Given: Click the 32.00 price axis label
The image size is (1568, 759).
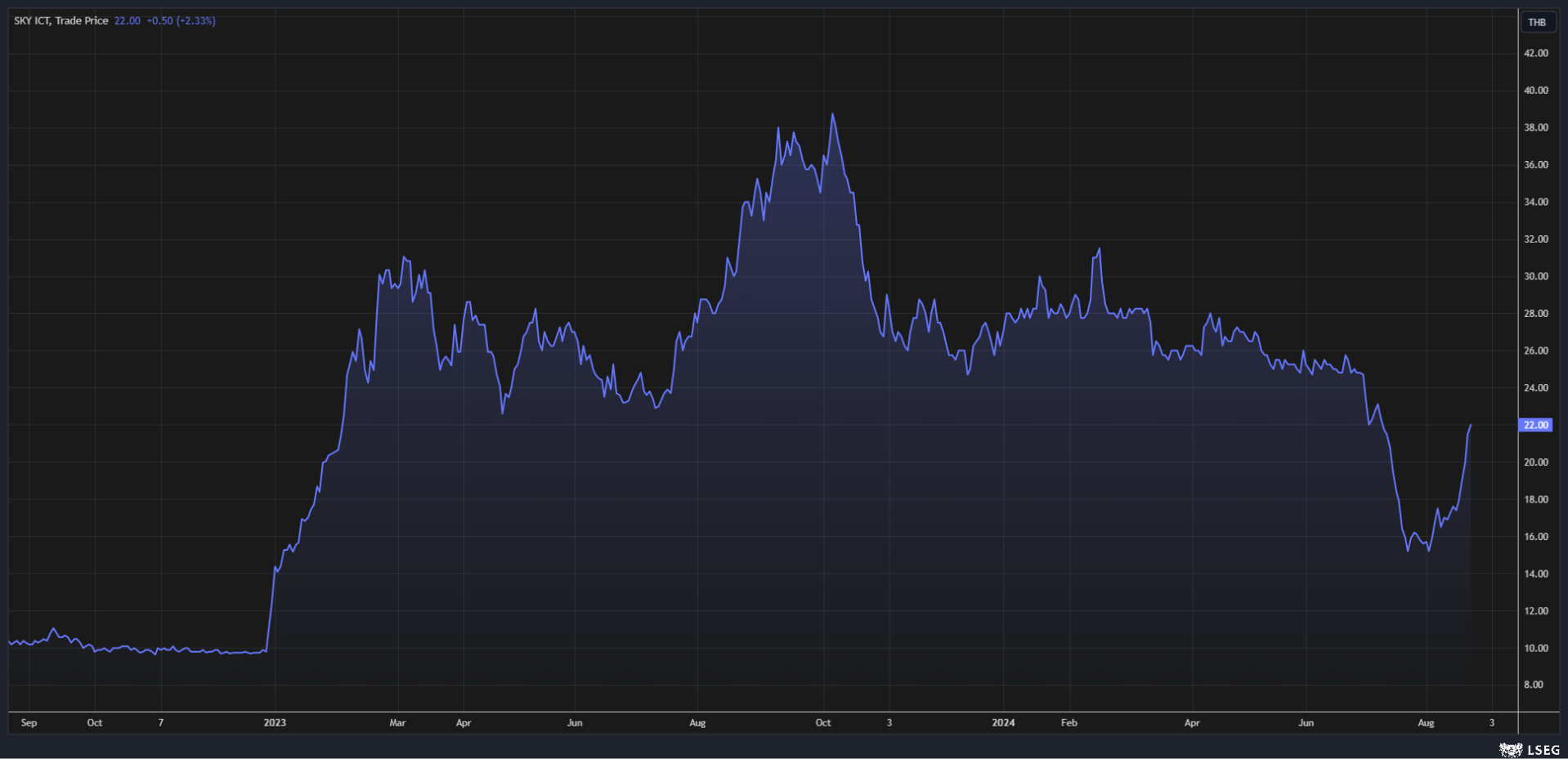Looking at the screenshot, I should [x=1536, y=239].
